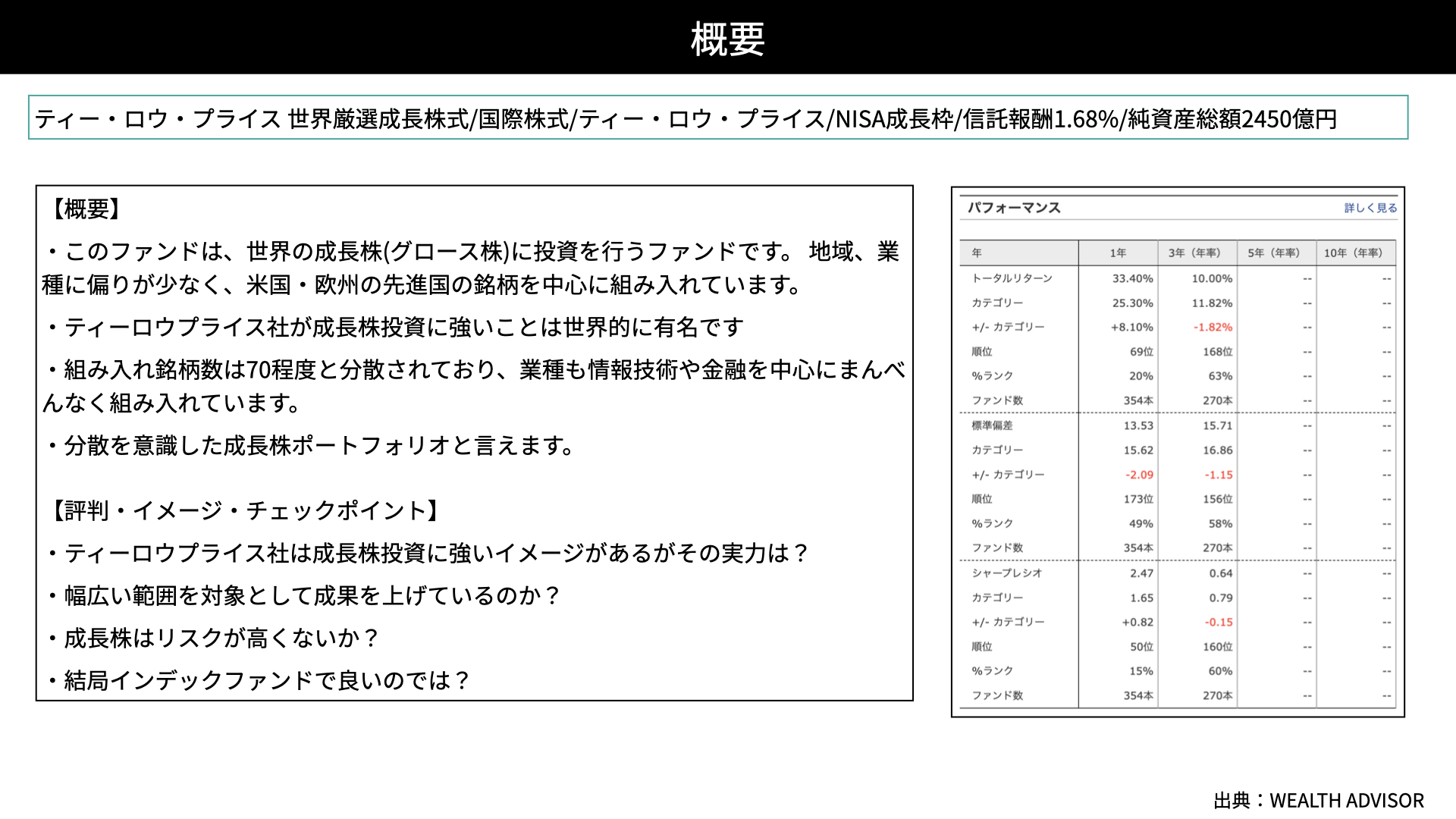Viewport: 1456px width, 819px height.
Task: Click the 11.82% category return value
Action: click(x=1212, y=303)
